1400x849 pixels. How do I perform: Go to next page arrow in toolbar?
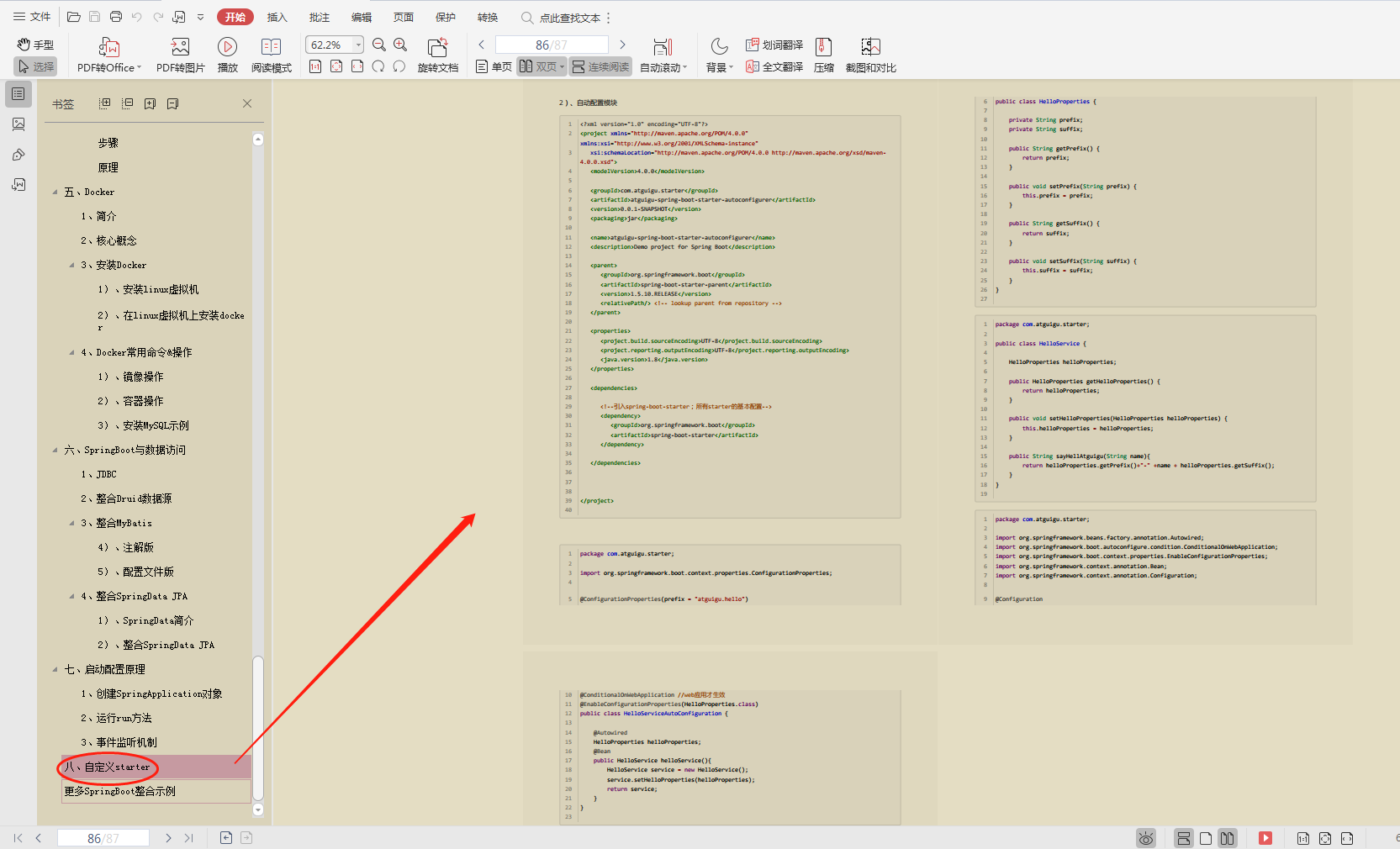coord(622,45)
